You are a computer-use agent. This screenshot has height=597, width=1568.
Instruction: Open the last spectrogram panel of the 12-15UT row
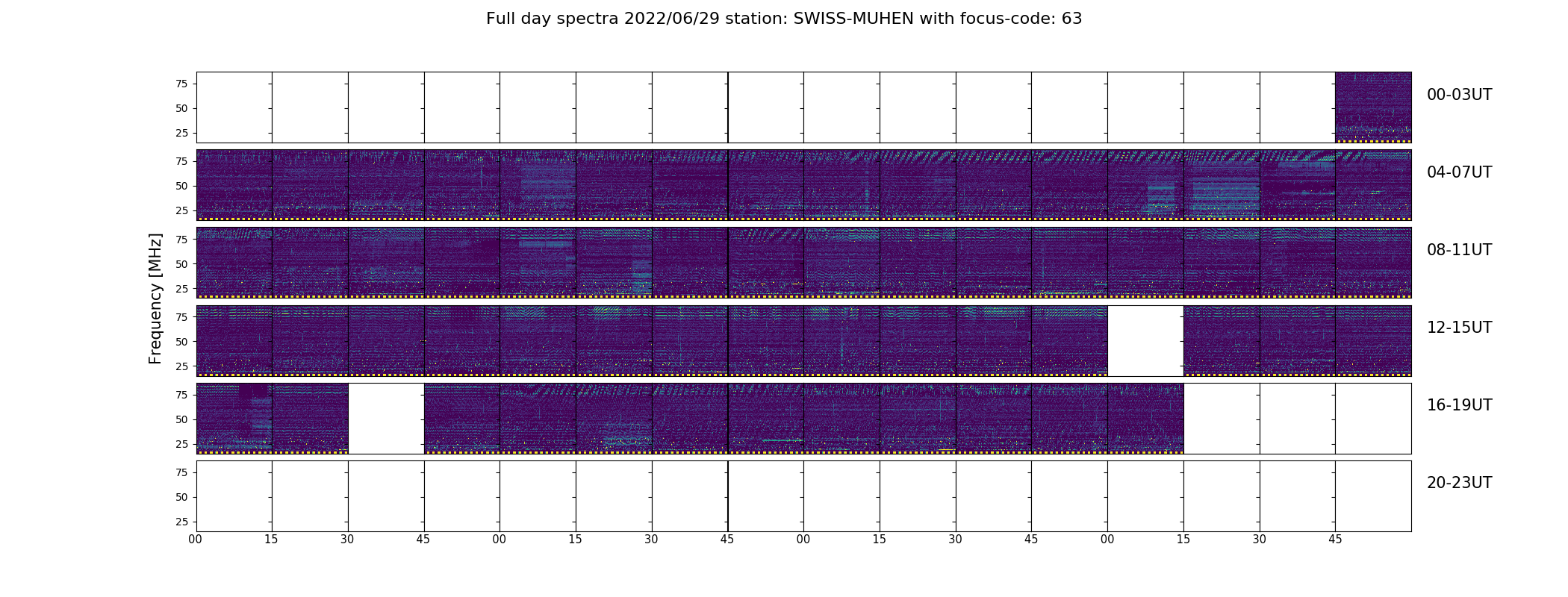[1373, 340]
